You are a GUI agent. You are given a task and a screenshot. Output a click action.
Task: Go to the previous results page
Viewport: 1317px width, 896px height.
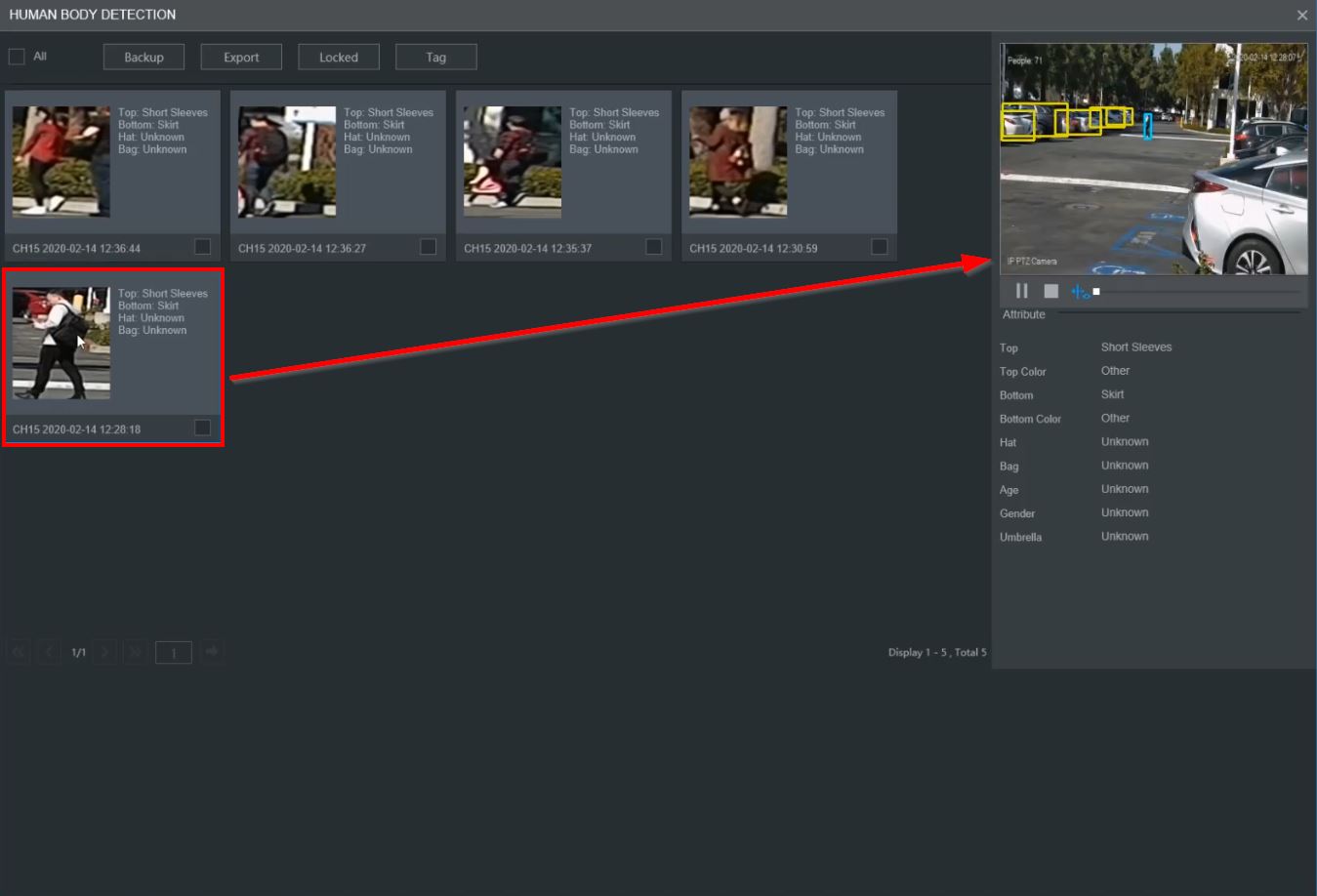pos(49,652)
